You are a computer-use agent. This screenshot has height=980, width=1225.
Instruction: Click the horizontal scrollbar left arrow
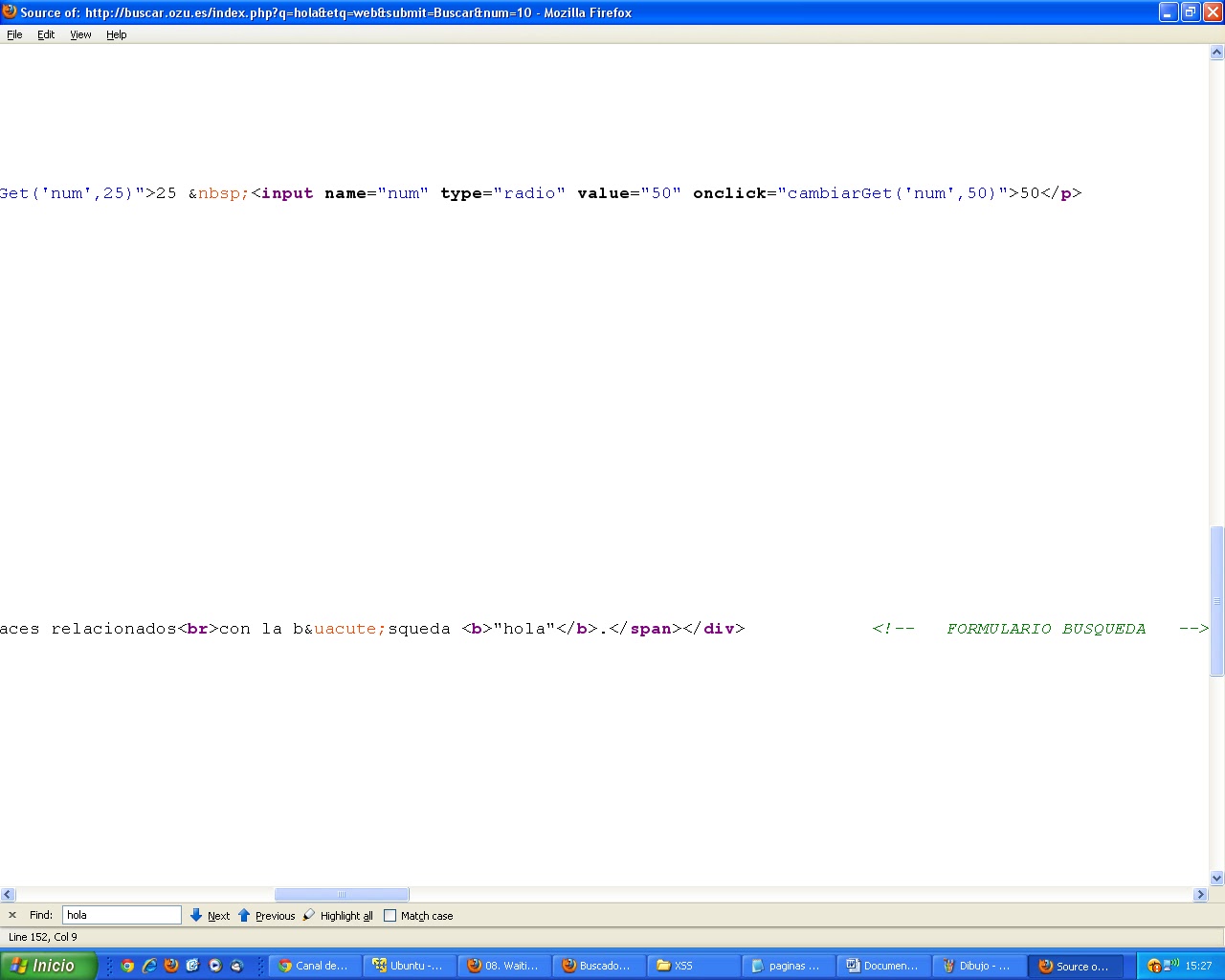click(x=8, y=895)
